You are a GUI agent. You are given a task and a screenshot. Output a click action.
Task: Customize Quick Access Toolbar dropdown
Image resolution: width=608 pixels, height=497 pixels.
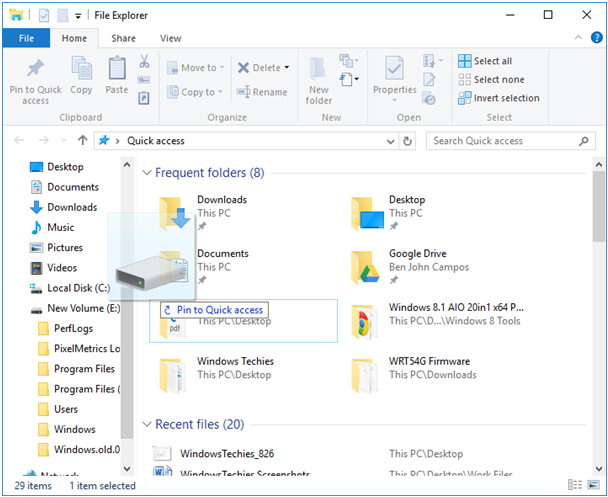click(x=78, y=16)
